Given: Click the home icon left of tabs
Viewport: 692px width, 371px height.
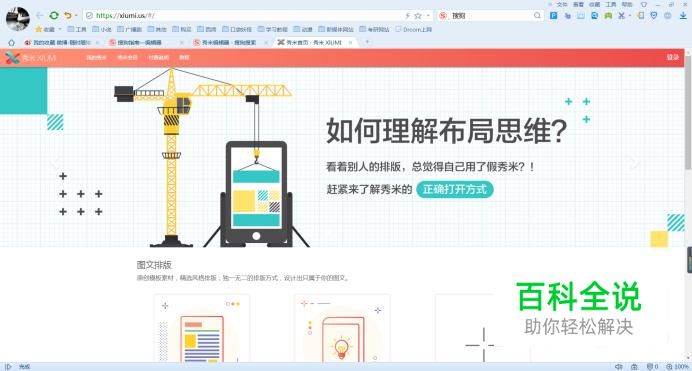Looking at the screenshot, I should click(x=11, y=43).
